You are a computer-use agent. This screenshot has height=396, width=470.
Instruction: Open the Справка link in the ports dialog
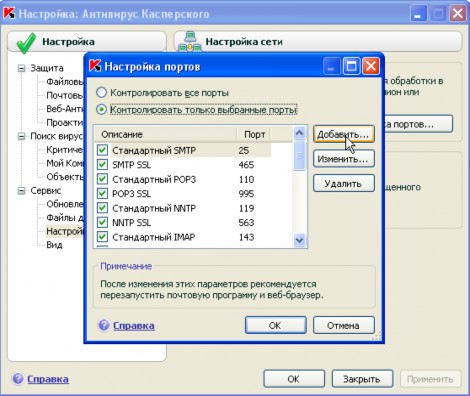[134, 326]
